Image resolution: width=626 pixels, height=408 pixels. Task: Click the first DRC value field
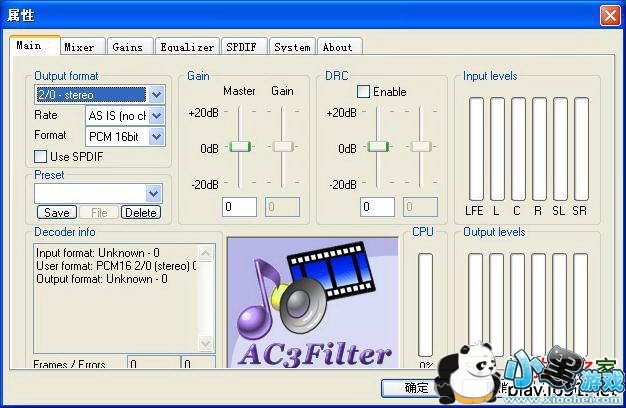tap(377, 207)
